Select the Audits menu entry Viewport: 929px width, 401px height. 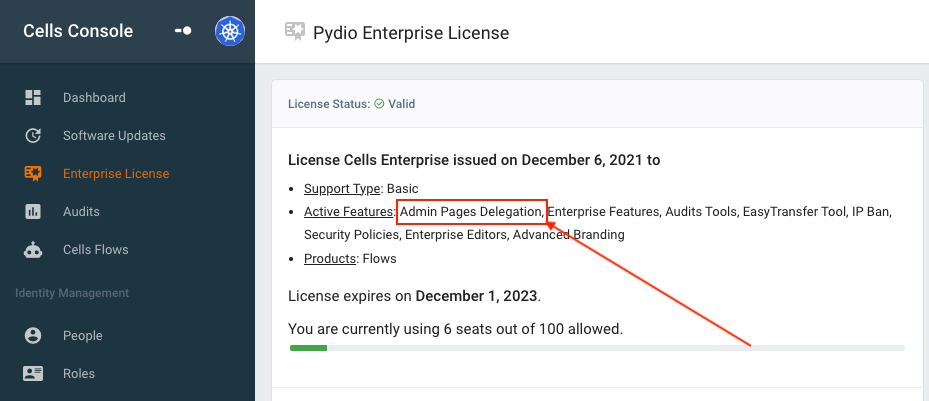[81, 211]
